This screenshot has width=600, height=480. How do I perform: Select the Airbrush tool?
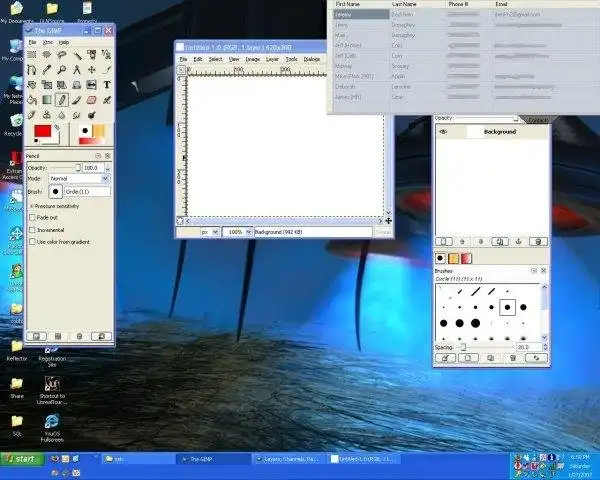coord(106,100)
